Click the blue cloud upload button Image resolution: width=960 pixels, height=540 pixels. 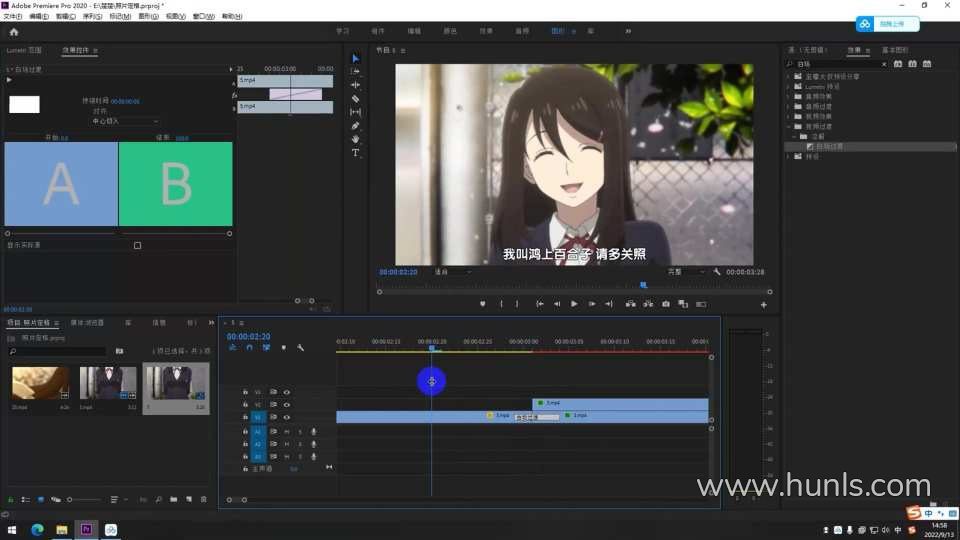[879, 23]
